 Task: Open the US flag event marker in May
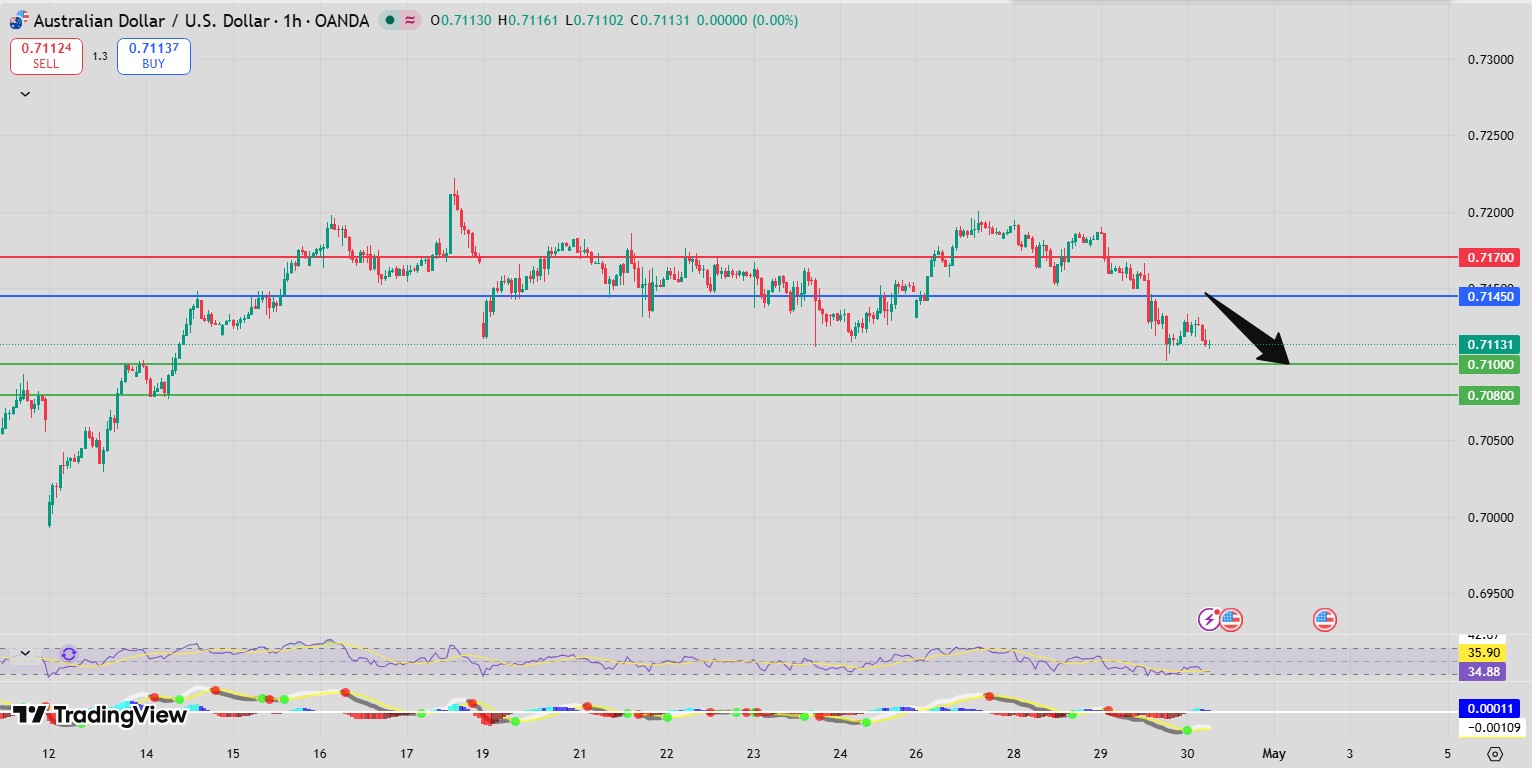[1324, 620]
